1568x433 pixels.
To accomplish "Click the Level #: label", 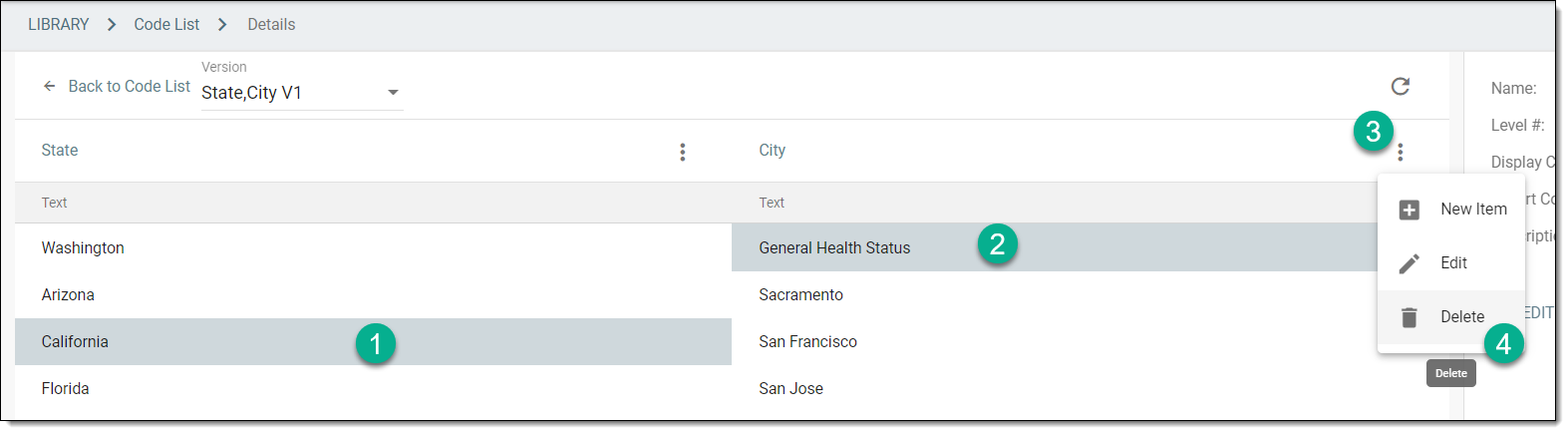I will pyautogui.click(x=1517, y=125).
